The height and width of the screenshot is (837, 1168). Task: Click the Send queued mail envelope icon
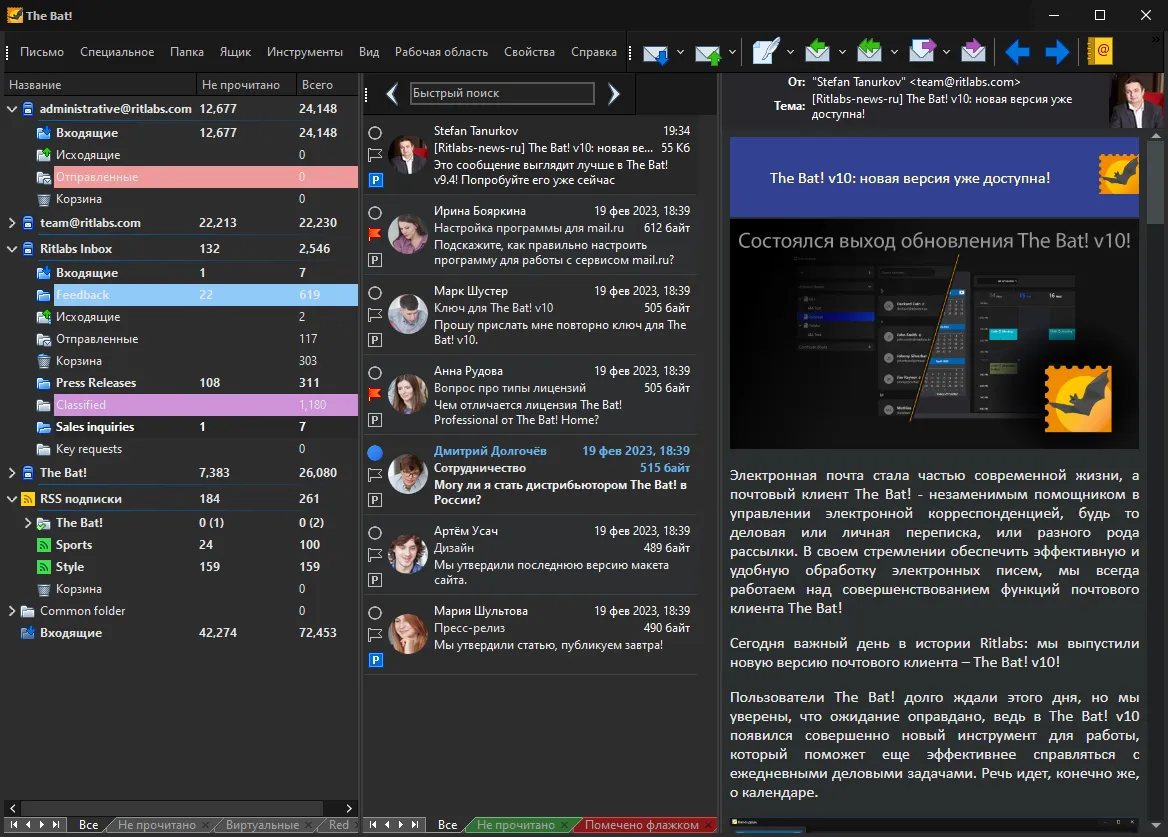point(707,53)
